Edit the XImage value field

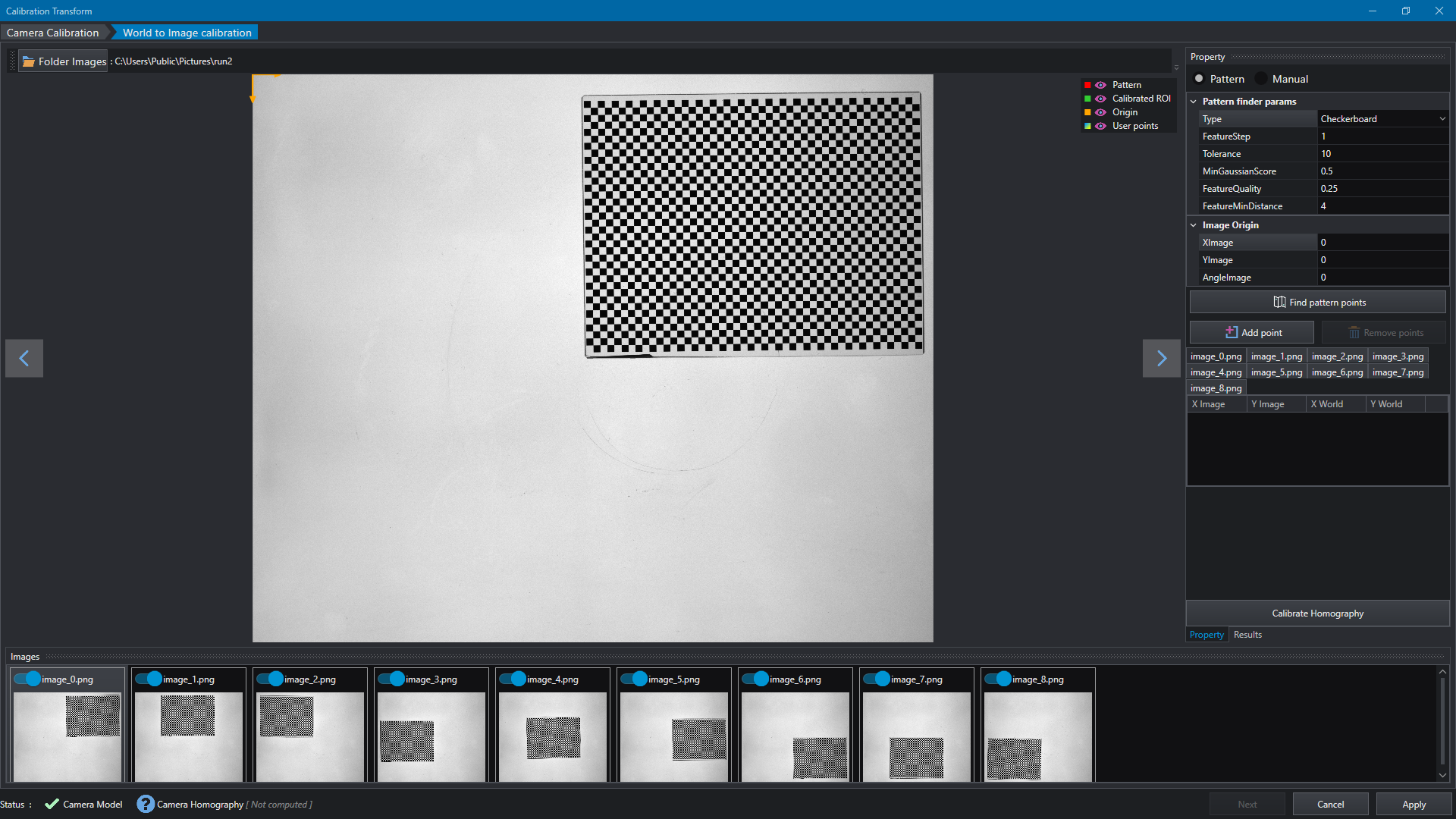tap(1383, 243)
